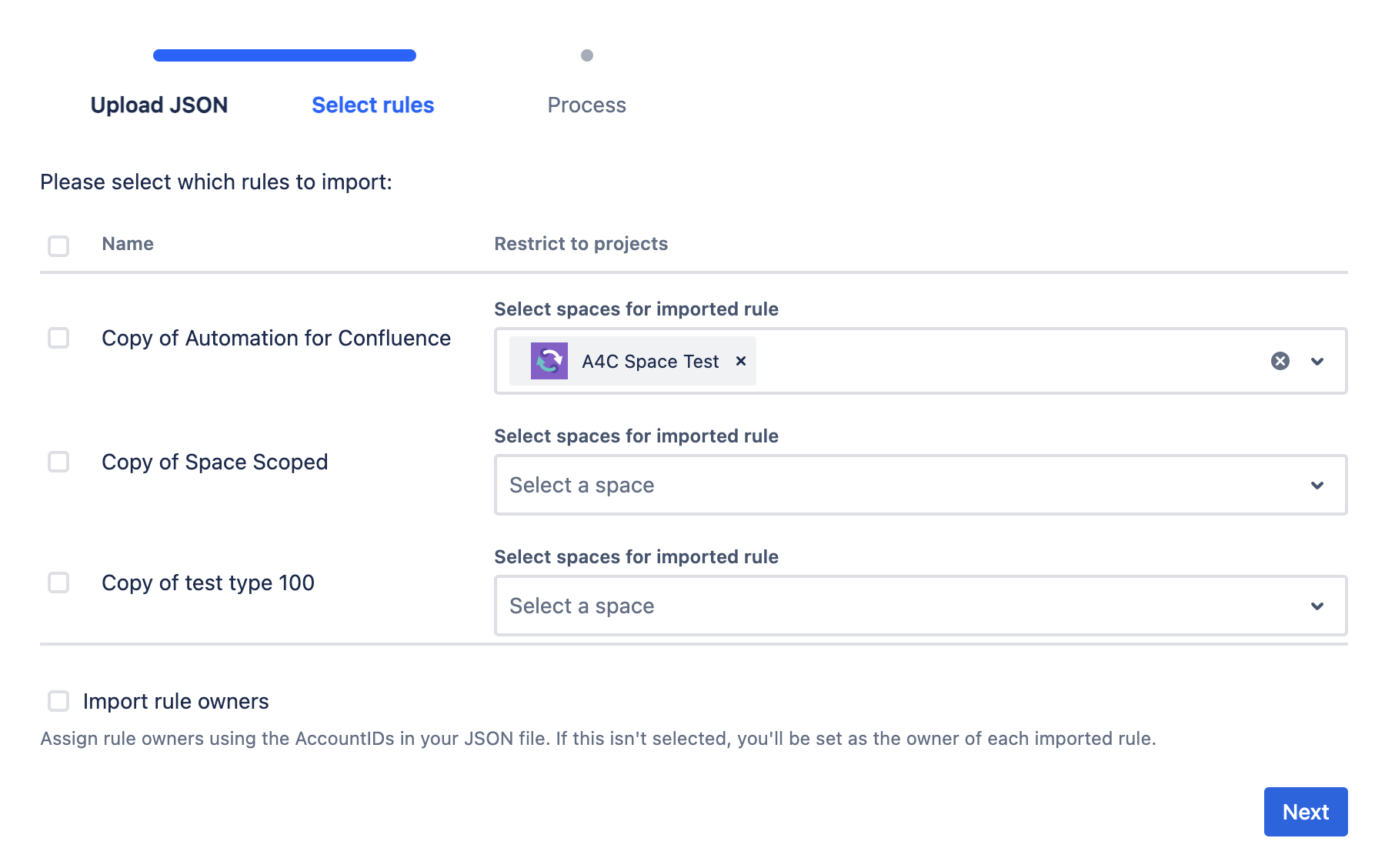1385x868 pixels.
Task: Click the grey Process step dot
Action: pos(587,55)
